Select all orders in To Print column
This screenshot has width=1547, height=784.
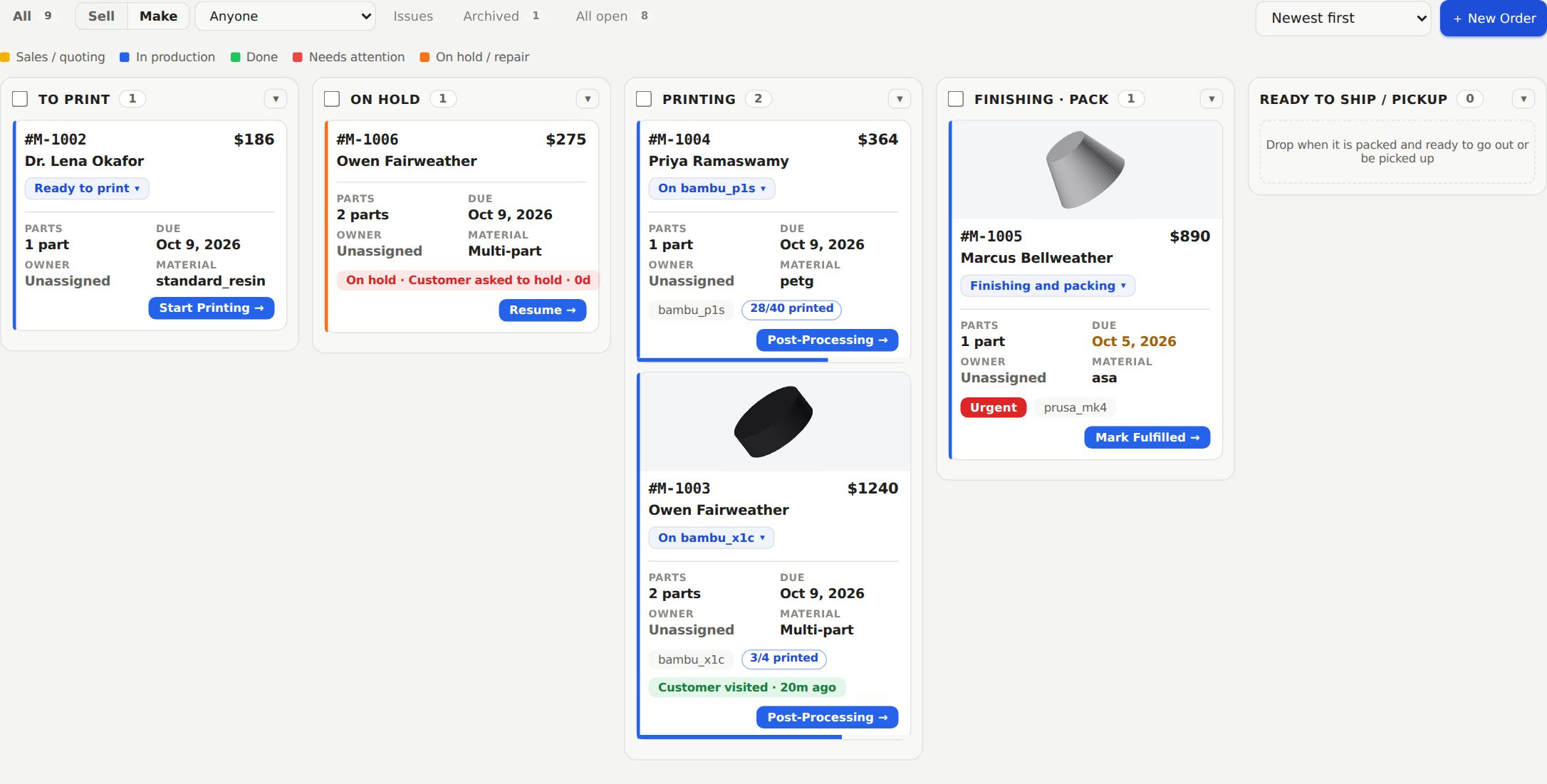pos(20,99)
